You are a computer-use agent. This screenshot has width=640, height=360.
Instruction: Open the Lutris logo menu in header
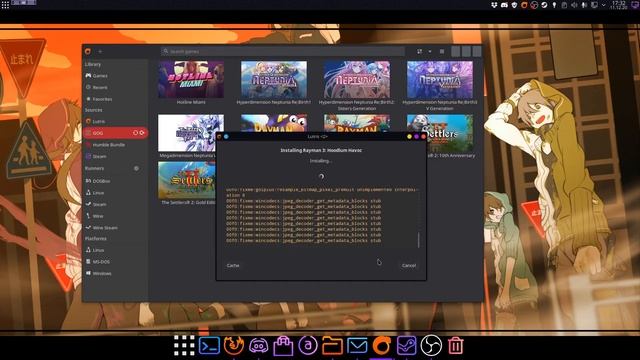tap(88, 51)
